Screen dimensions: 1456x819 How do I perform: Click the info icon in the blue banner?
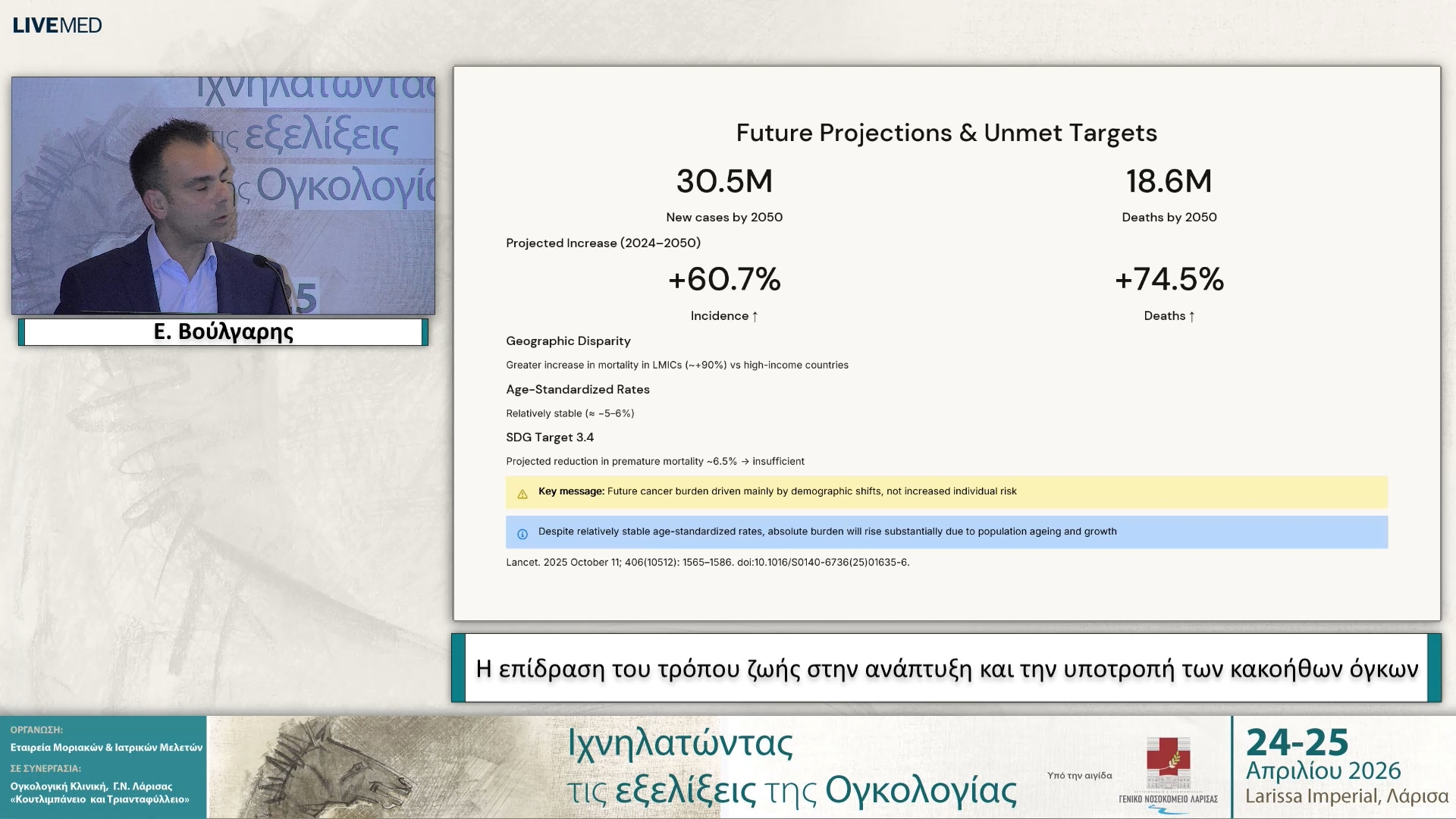(522, 532)
